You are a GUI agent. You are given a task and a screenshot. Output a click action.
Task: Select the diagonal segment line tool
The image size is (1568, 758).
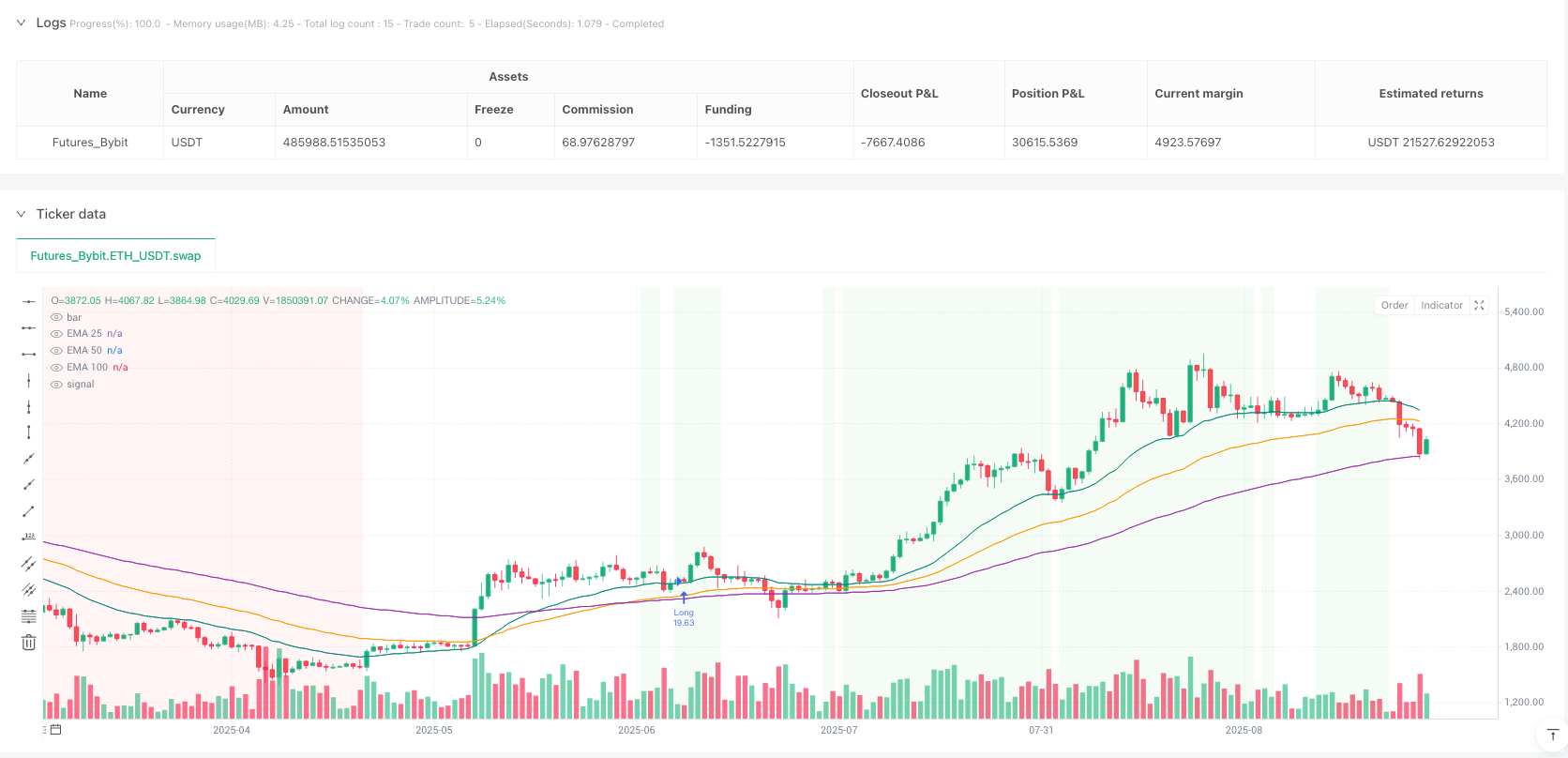[x=29, y=511]
